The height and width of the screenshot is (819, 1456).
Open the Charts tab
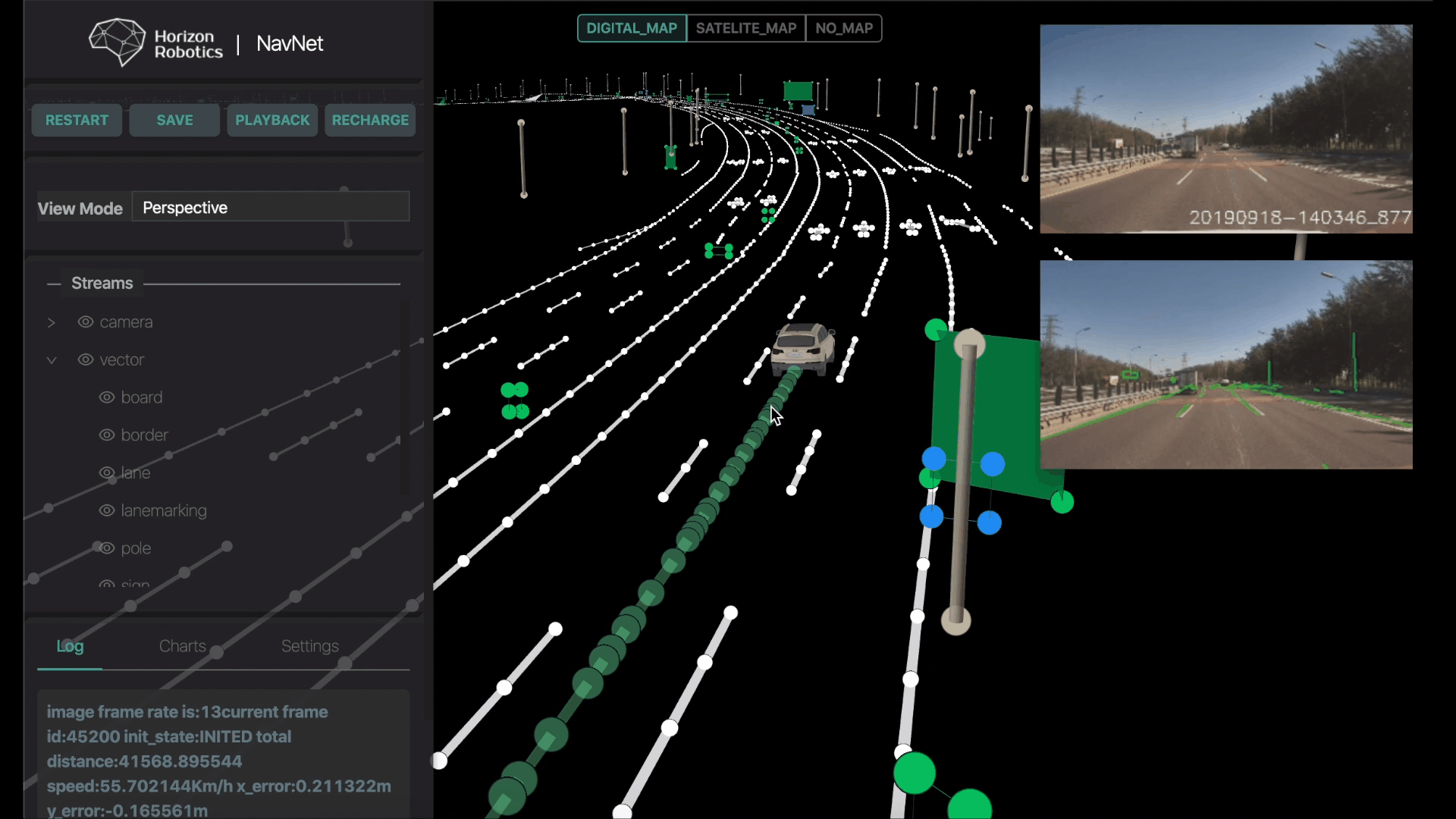point(182,646)
